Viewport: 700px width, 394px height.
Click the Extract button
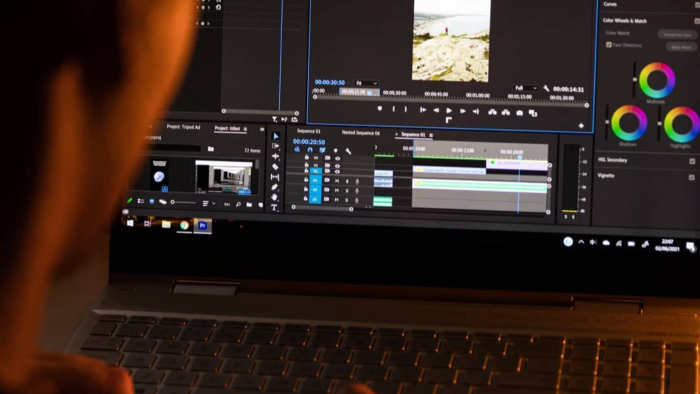[506, 112]
